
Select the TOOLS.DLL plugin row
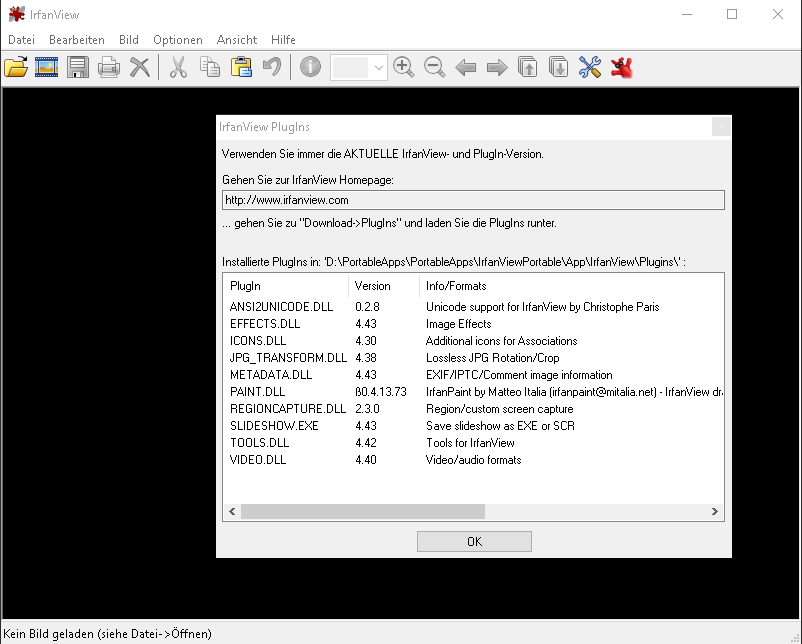click(473, 443)
